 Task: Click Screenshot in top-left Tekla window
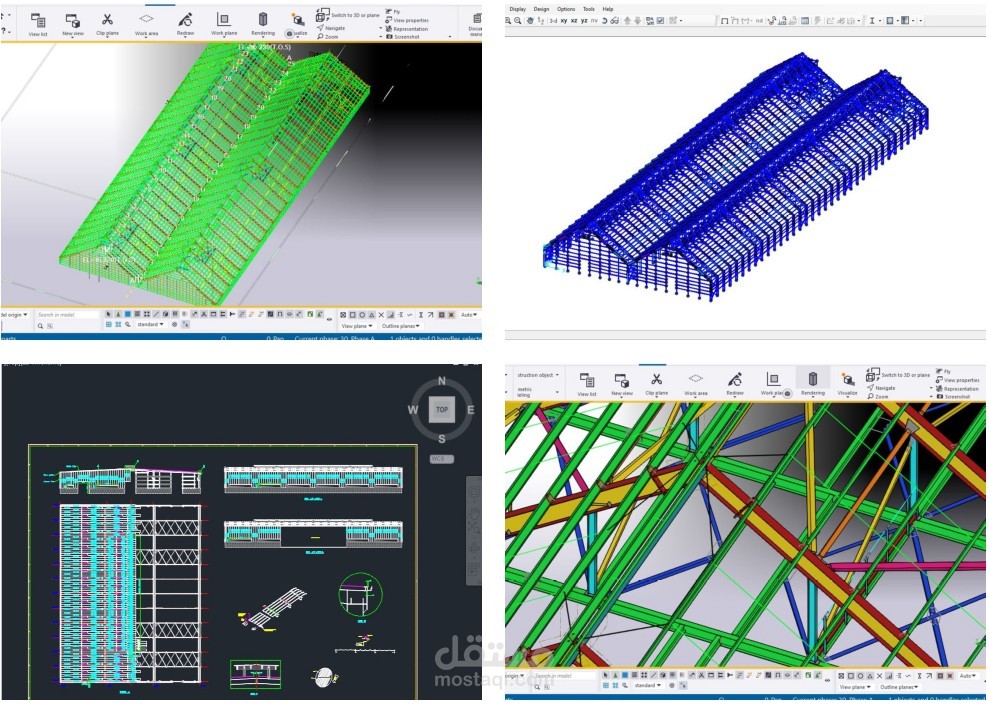click(x=403, y=37)
